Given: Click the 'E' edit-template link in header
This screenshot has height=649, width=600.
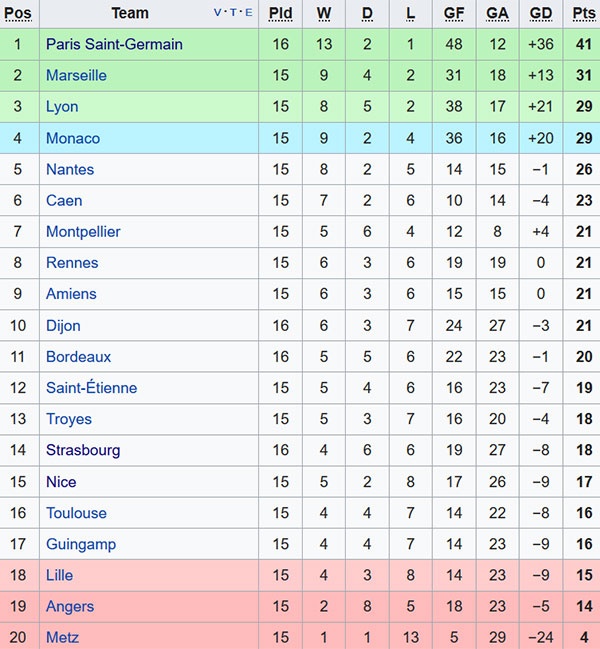Looking at the screenshot, I should click(x=249, y=13).
